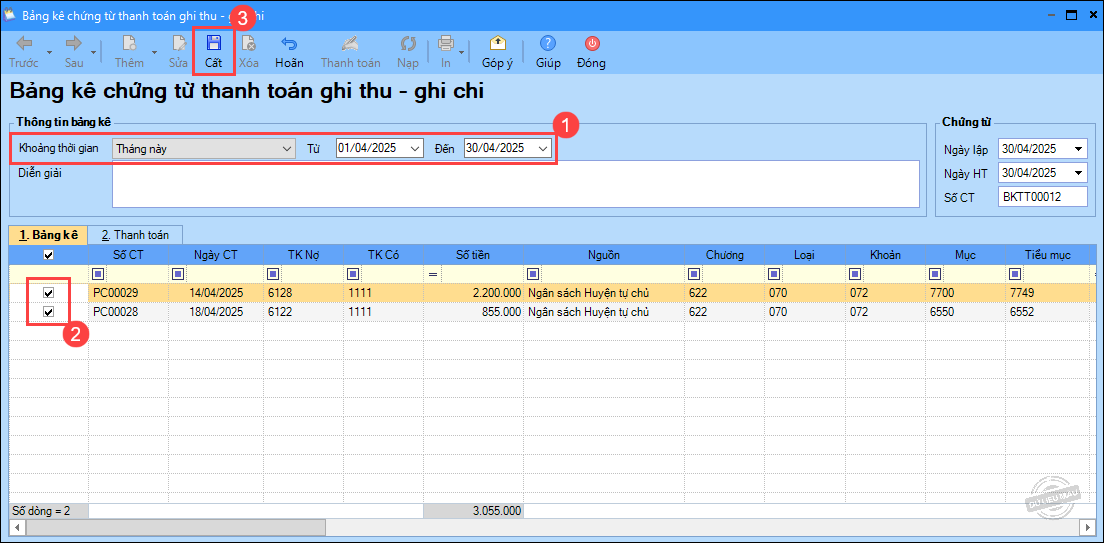Image resolution: width=1104 pixels, height=543 pixels.
Task: Click the filter icon under Số CT column
Action: [98, 273]
